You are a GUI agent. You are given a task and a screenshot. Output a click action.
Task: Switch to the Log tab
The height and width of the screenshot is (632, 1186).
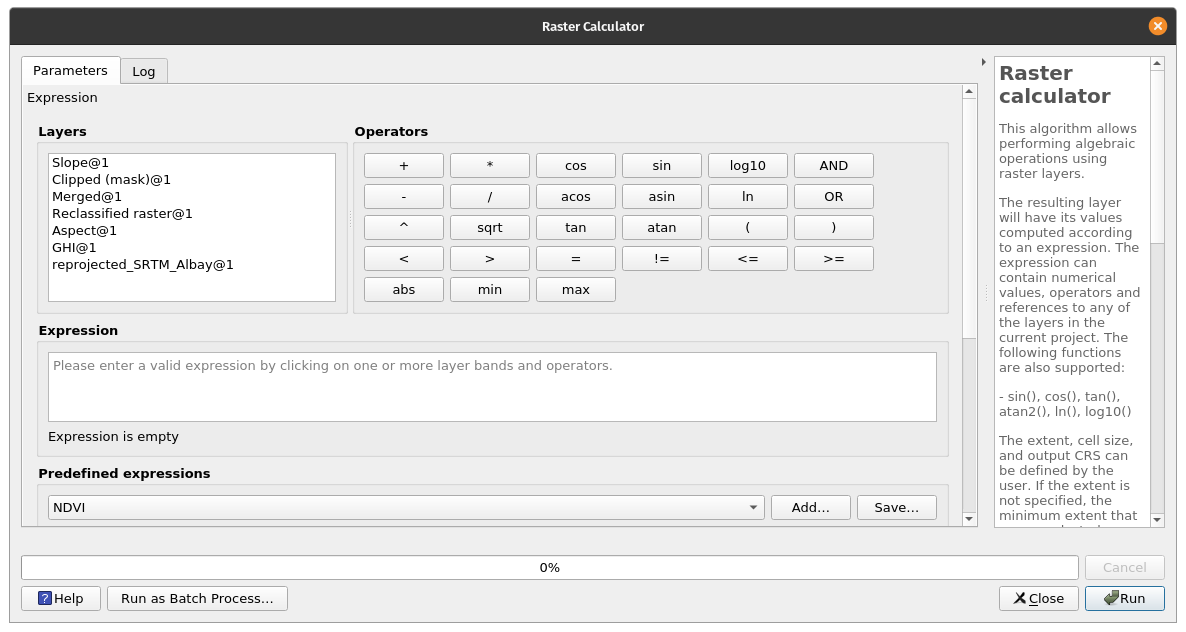tap(144, 71)
